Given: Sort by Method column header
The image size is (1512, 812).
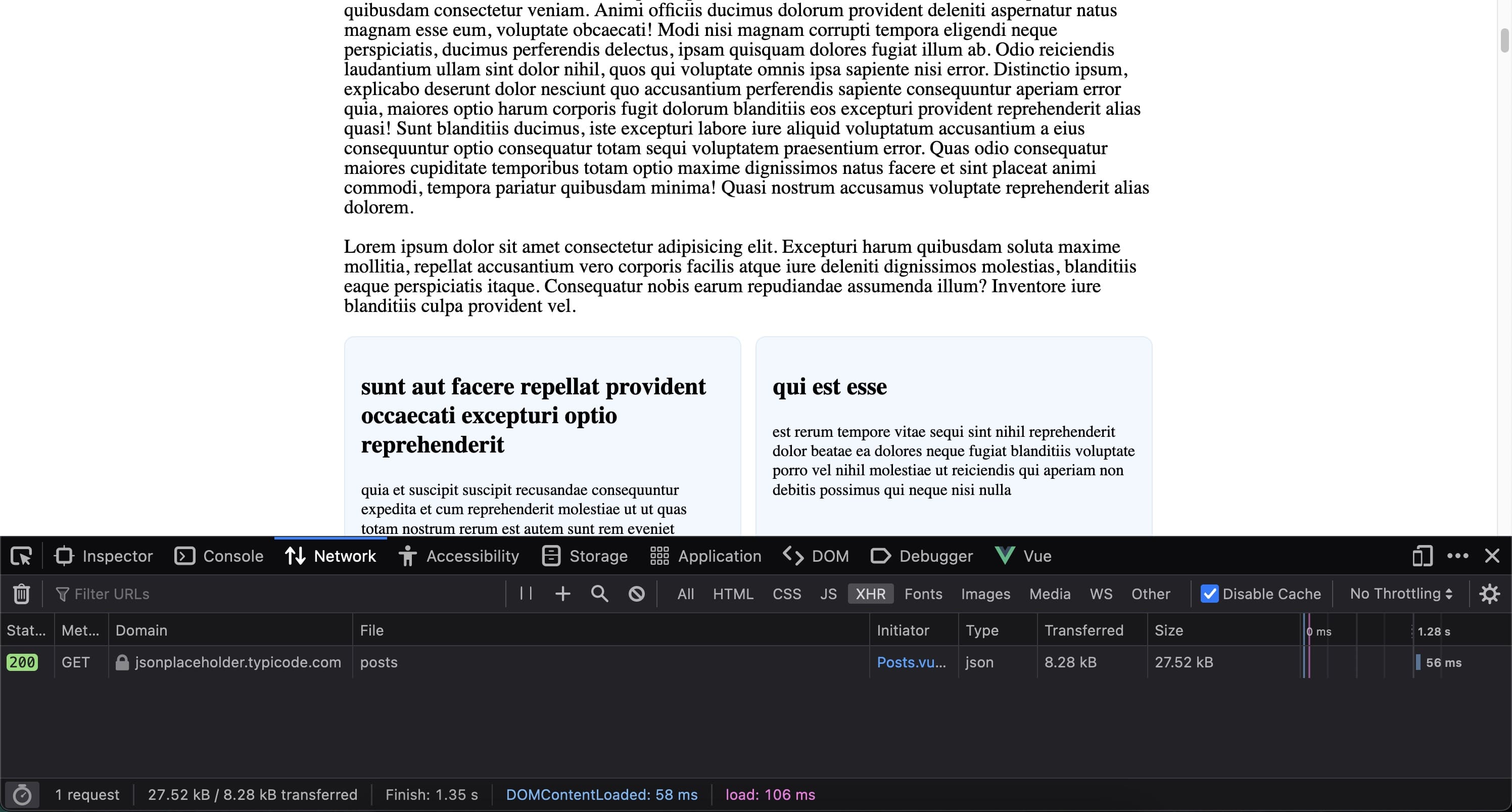Looking at the screenshot, I should point(81,630).
